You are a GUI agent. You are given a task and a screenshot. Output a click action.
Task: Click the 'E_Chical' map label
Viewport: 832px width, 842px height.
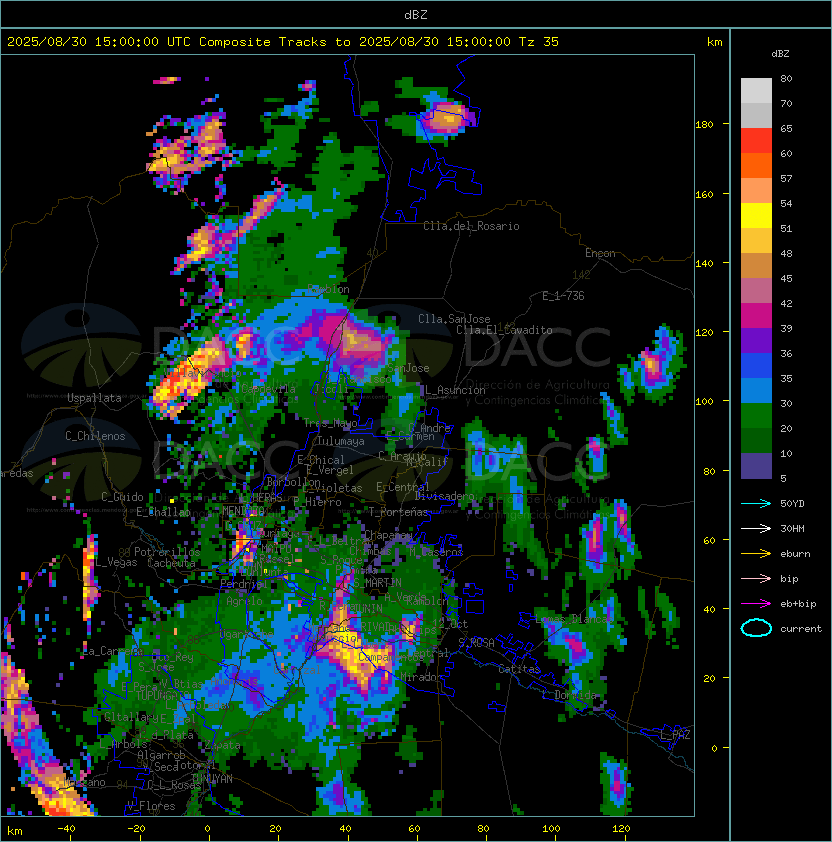(x=321, y=460)
